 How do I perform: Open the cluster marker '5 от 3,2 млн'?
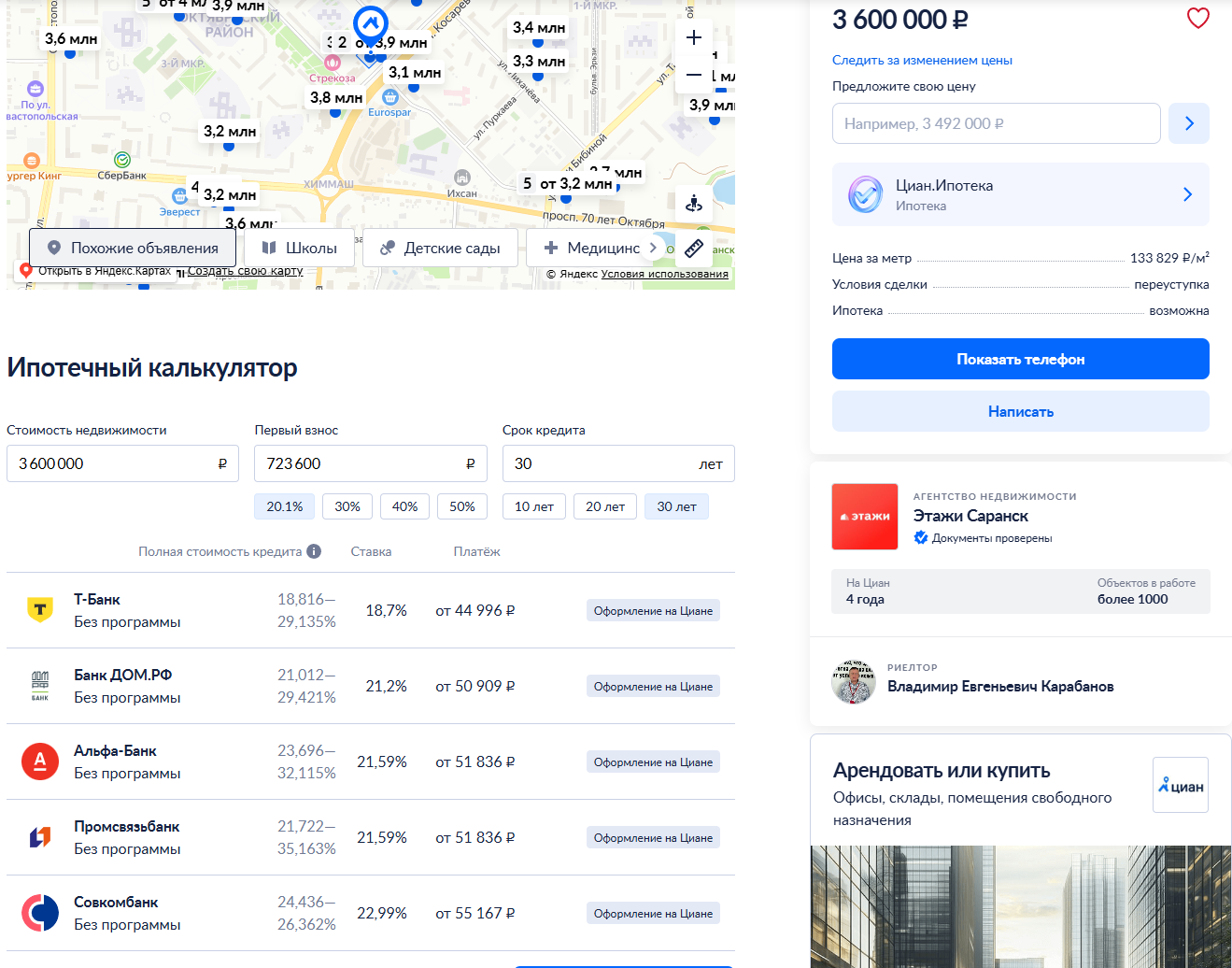(x=568, y=183)
